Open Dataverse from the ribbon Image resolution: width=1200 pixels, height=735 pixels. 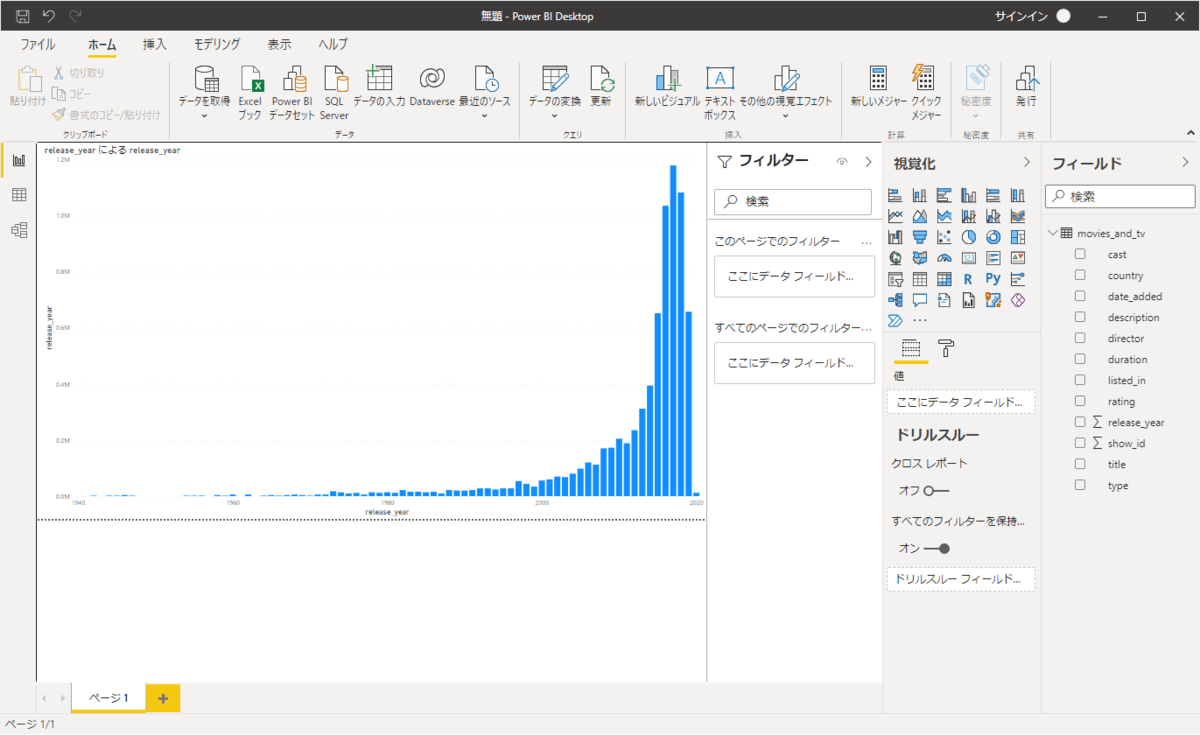[x=432, y=87]
